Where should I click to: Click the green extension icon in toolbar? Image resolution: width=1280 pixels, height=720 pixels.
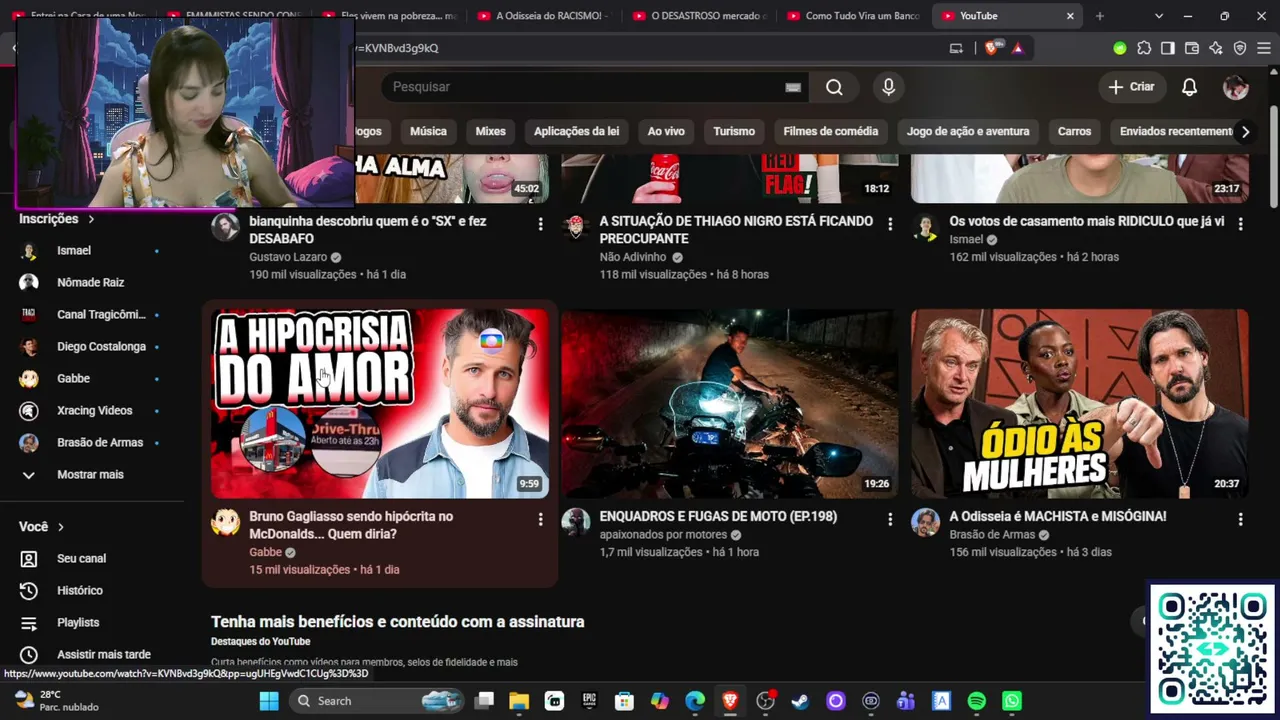pyautogui.click(x=1120, y=48)
